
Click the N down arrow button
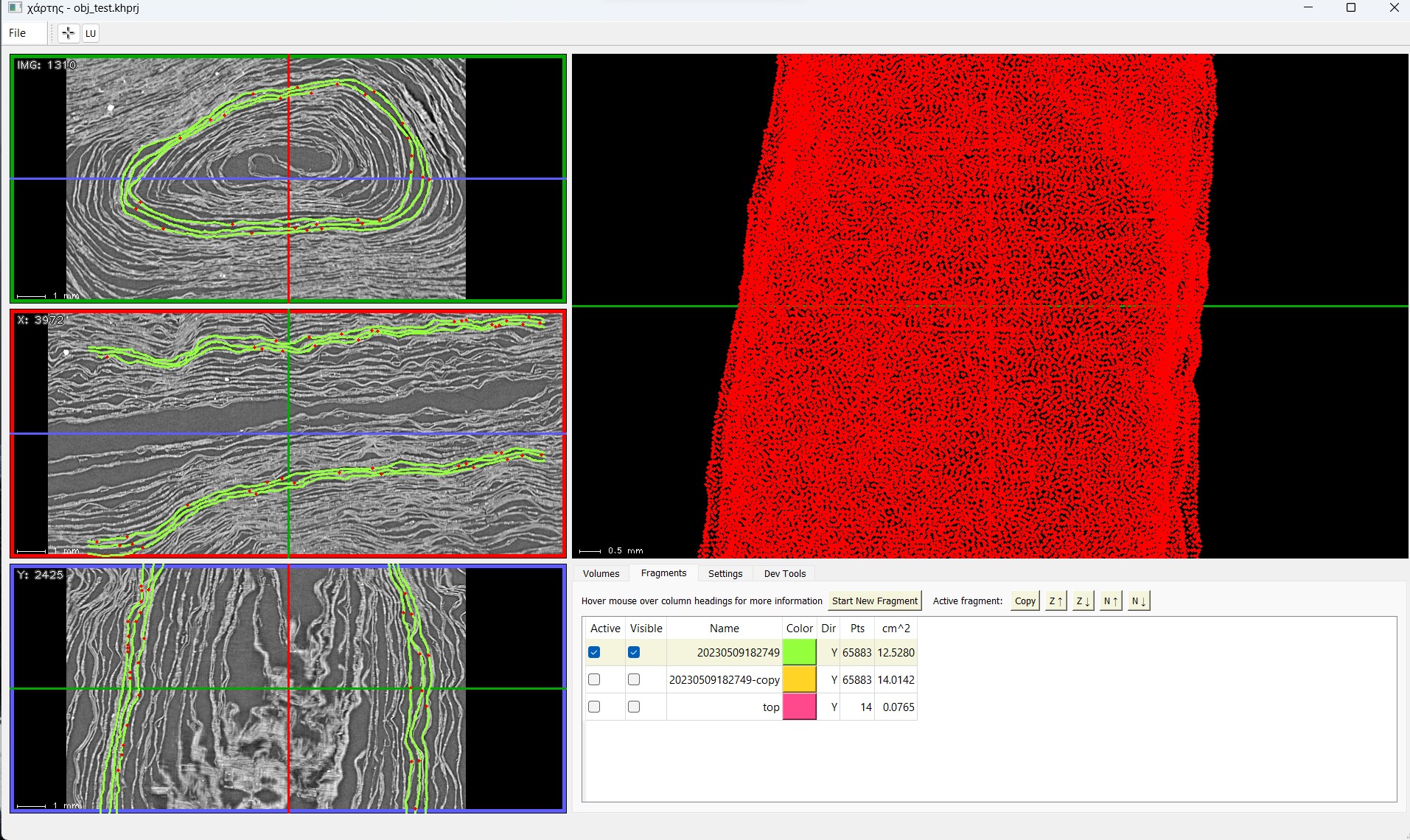click(x=1138, y=601)
